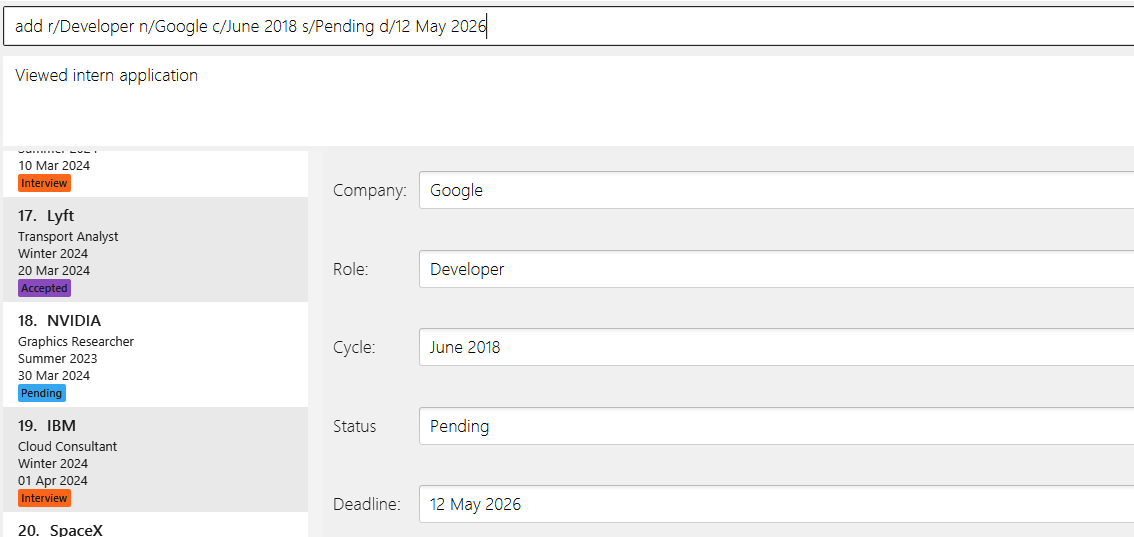Screen dimensions: 1134x537
Task: Click the Company: field label
Action: coord(370,191)
